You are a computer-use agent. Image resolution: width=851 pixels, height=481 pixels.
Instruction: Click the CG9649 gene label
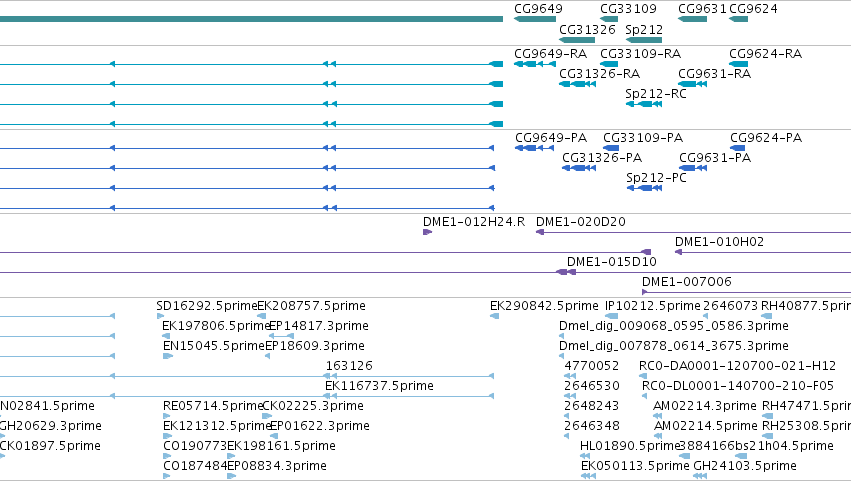click(538, 9)
